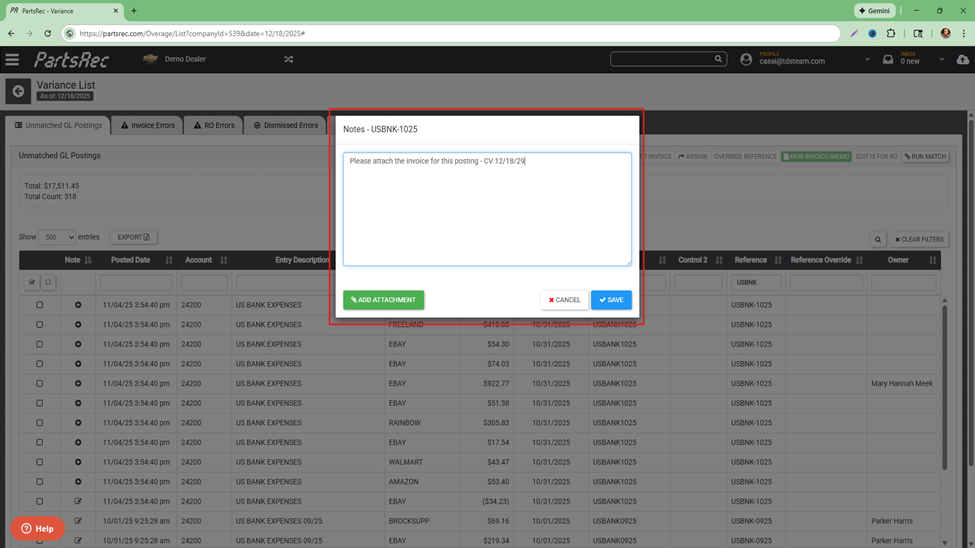Viewport: 975px width, 548px height.
Task: Click the deselect-all square icon
Action: coord(48,282)
